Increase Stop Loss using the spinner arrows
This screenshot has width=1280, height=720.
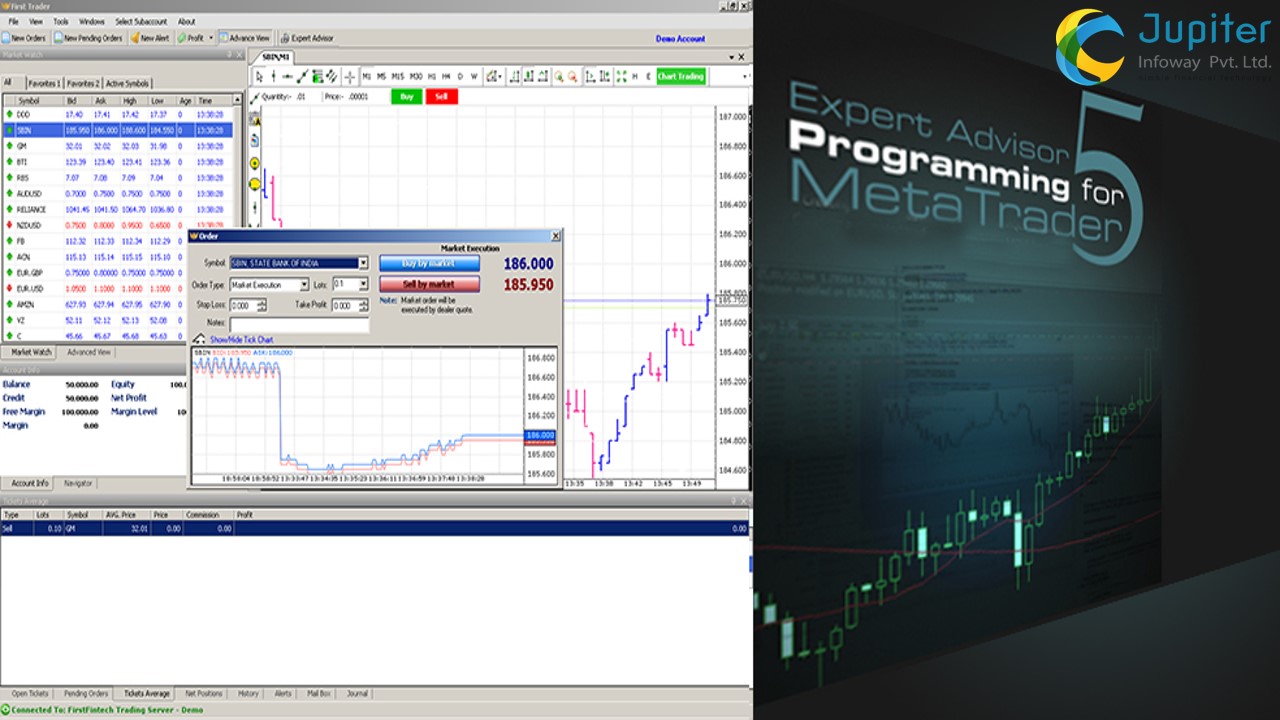[263, 302]
